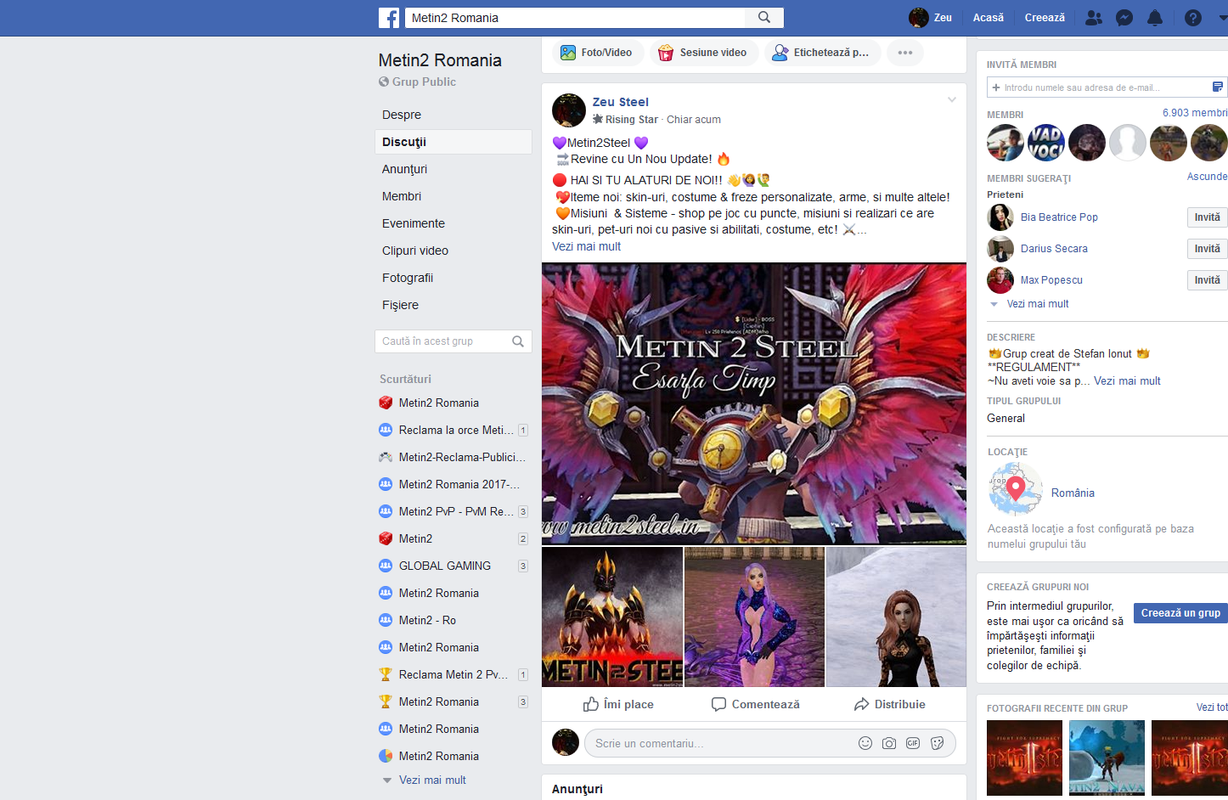The height and width of the screenshot is (800, 1228).
Task: Click the emoji icon in comment box
Action: click(865, 743)
